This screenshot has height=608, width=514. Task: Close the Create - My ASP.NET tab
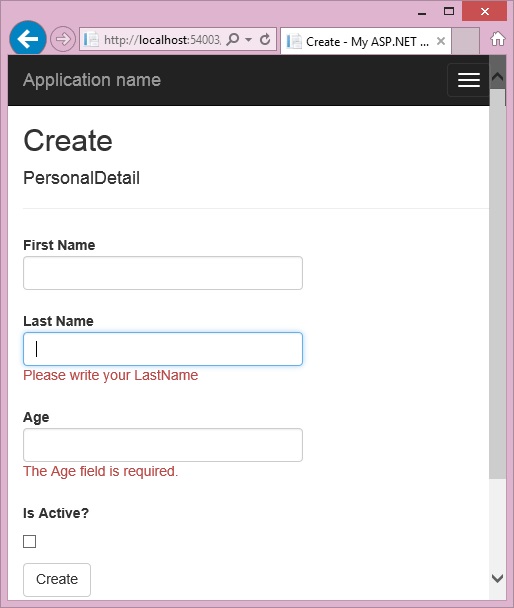pos(441,41)
